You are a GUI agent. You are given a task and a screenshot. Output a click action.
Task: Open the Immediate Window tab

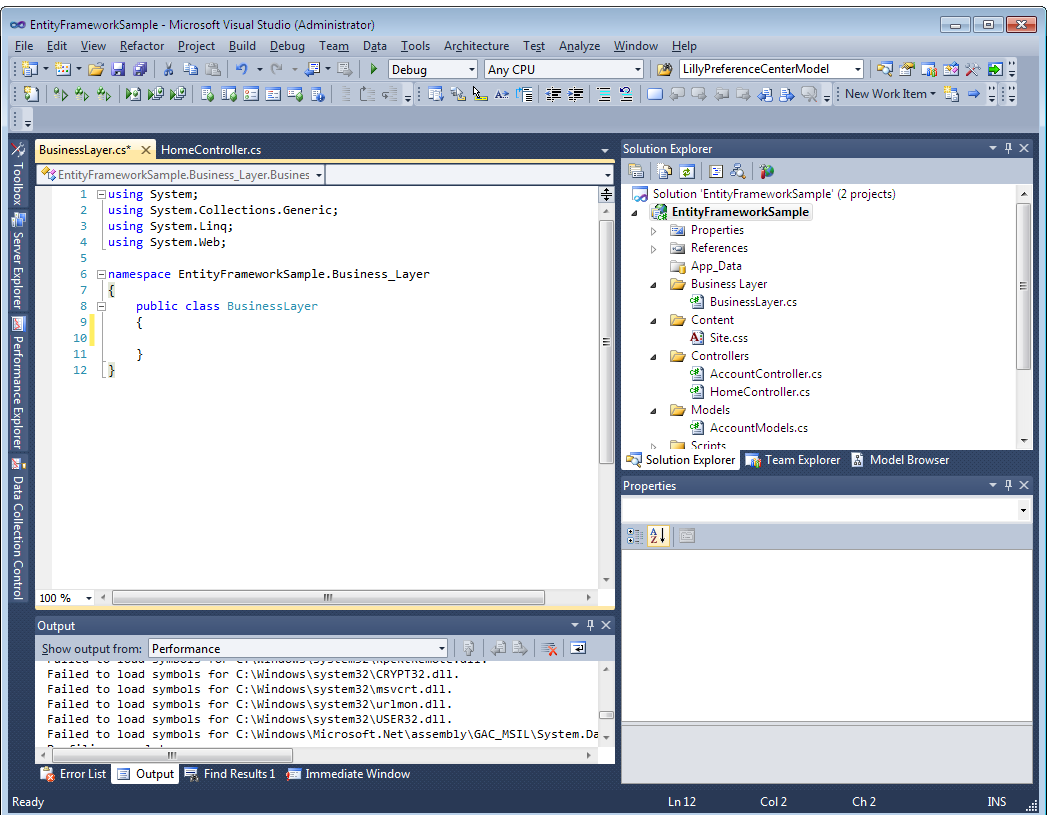(x=349, y=774)
